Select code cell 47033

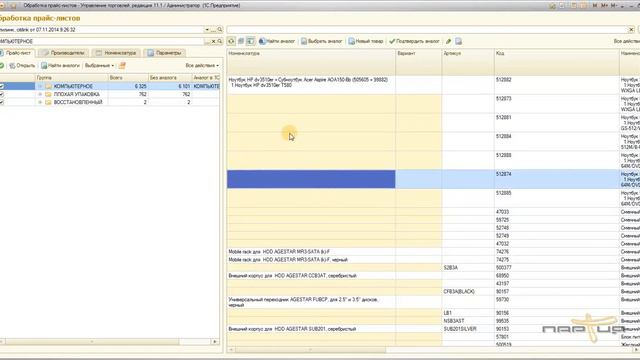[x=556, y=212]
